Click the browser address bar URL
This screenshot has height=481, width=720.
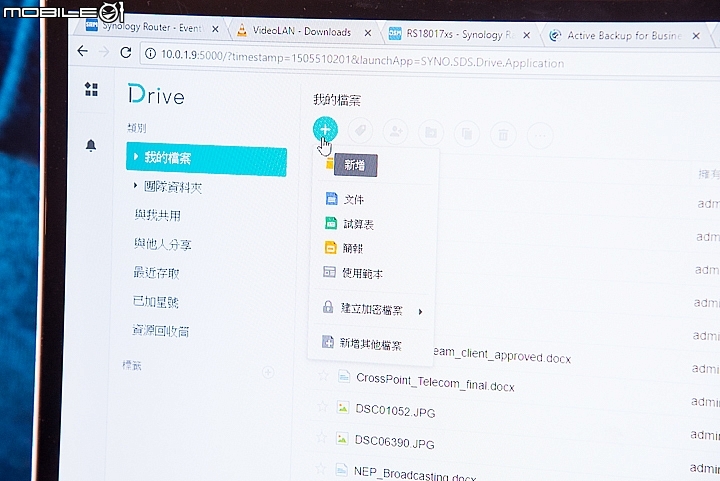[x=362, y=60]
